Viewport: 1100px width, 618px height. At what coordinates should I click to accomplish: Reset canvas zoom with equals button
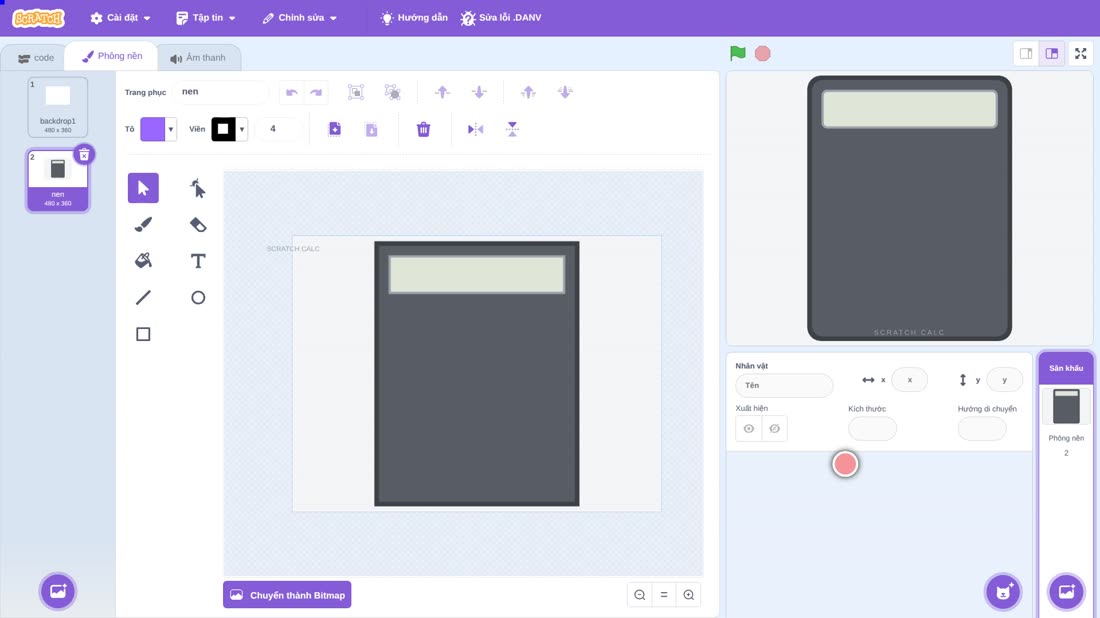(664, 595)
